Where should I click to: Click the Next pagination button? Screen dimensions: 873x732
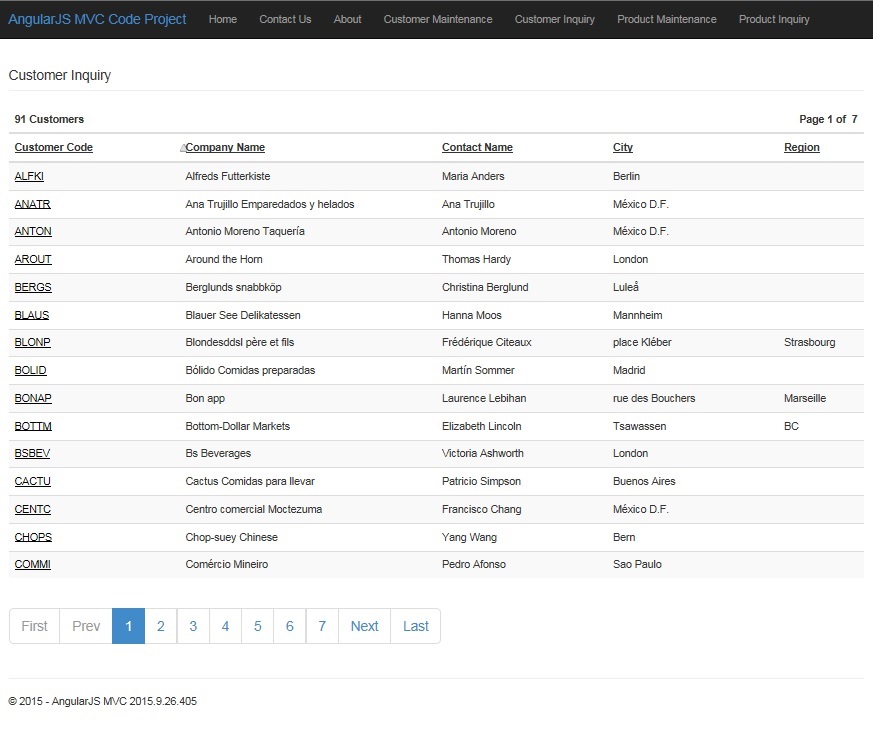(x=364, y=626)
